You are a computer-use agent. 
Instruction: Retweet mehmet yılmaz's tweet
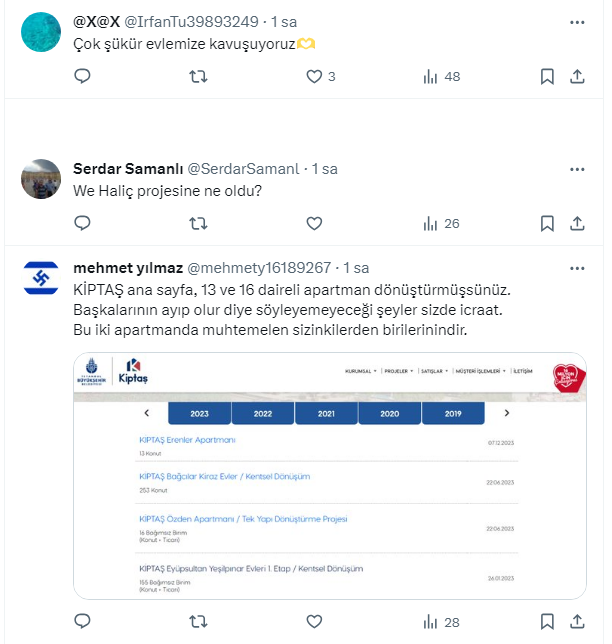(198, 622)
